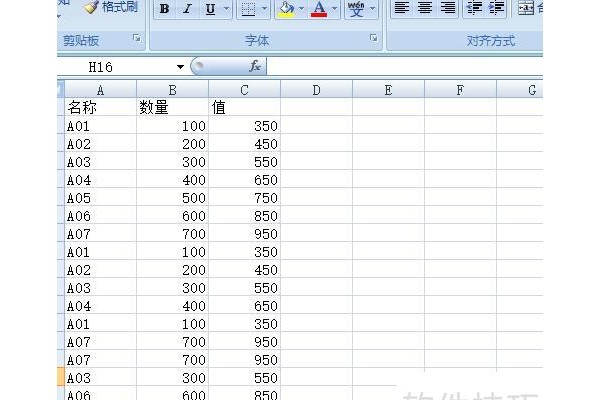
Task: Select the header cell 名称
Action: 101,107
